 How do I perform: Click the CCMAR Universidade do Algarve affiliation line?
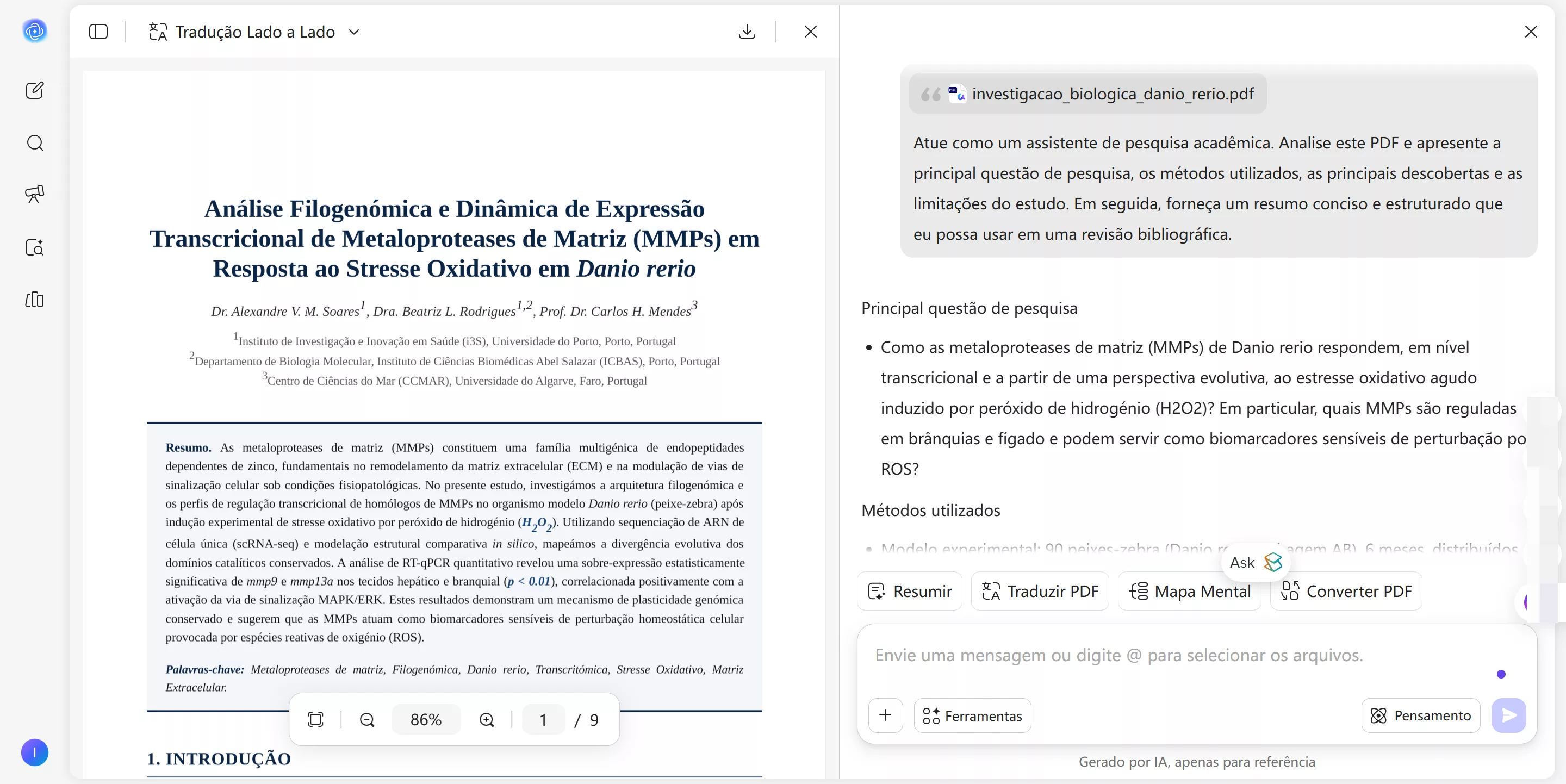click(x=454, y=380)
